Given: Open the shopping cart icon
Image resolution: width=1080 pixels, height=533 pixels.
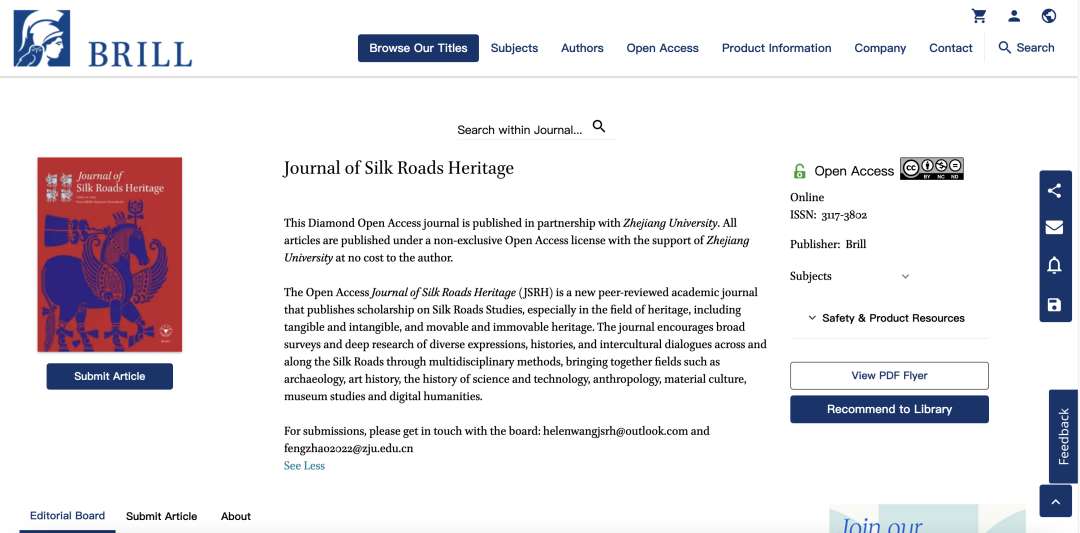Looking at the screenshot, I should click(x=979, y=16).
